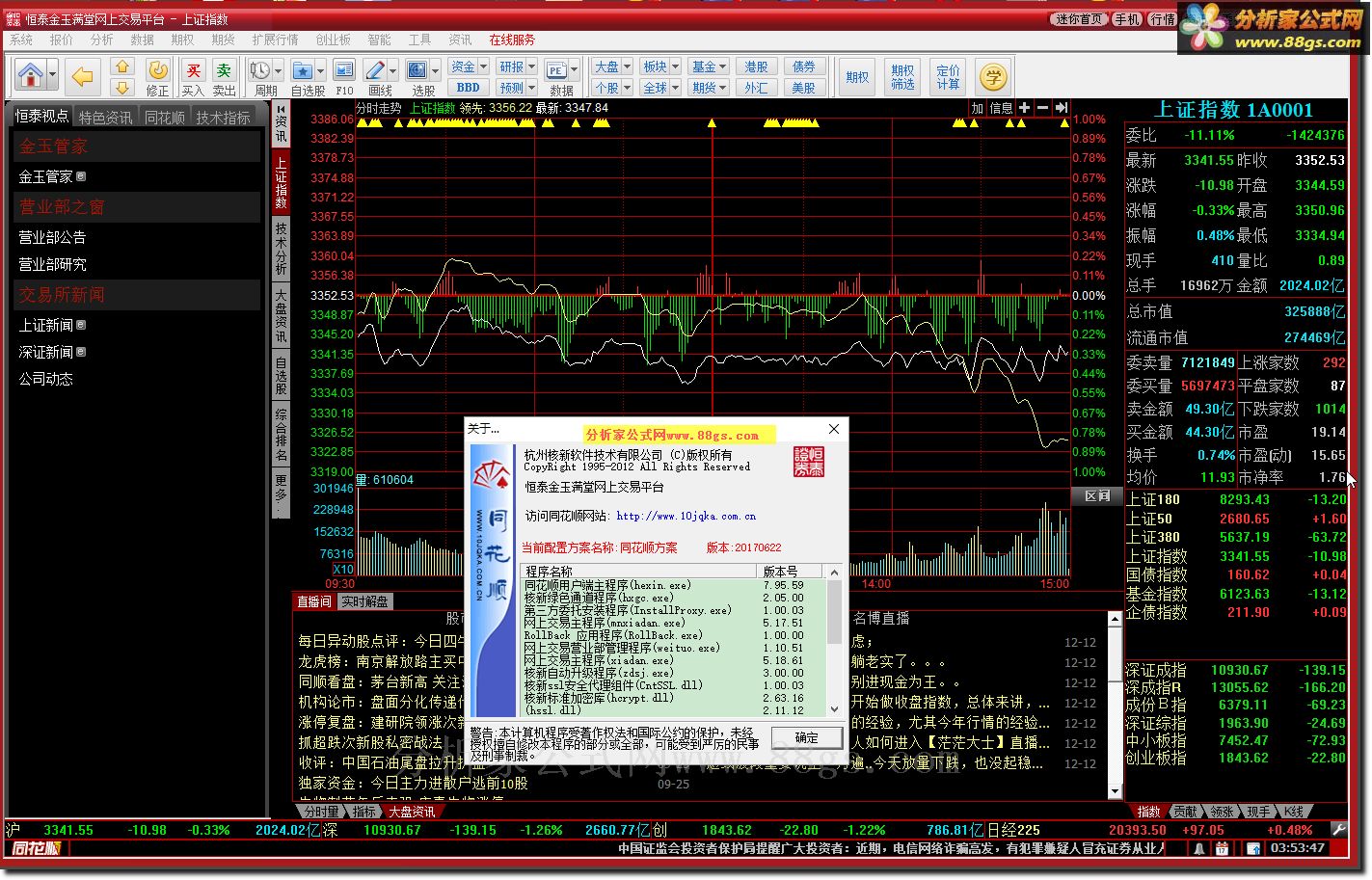Open the F10 company info icon

click(x=344, y=70)
